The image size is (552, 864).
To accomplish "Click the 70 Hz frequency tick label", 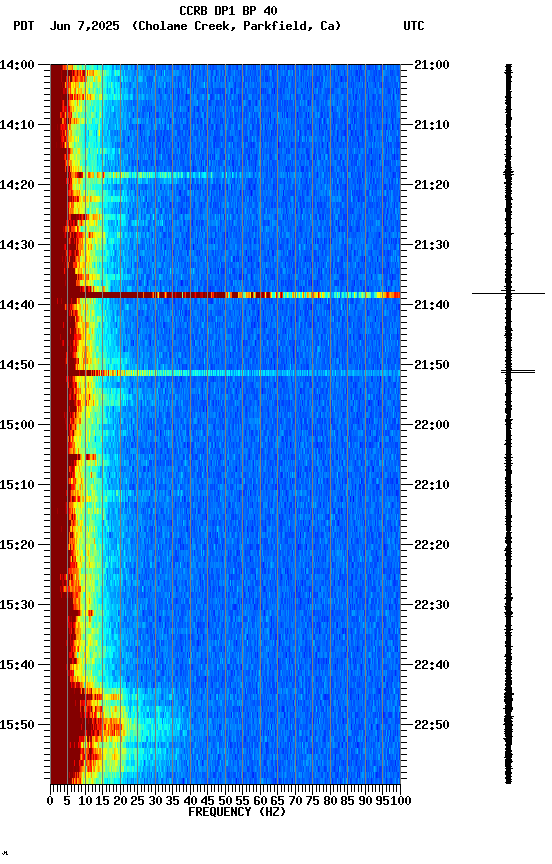I will 295,801.
